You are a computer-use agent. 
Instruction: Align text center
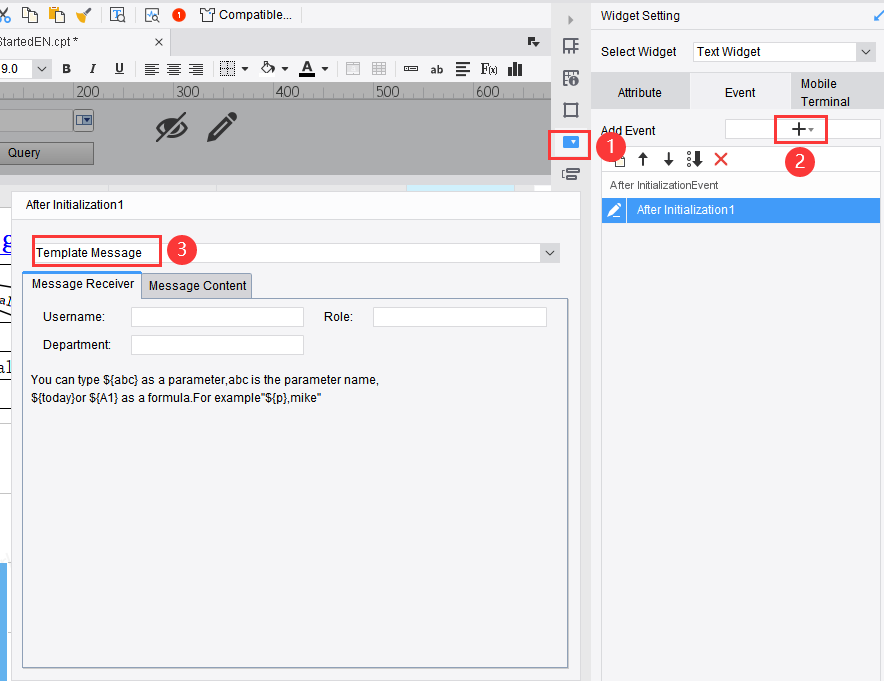click(174, 69)
